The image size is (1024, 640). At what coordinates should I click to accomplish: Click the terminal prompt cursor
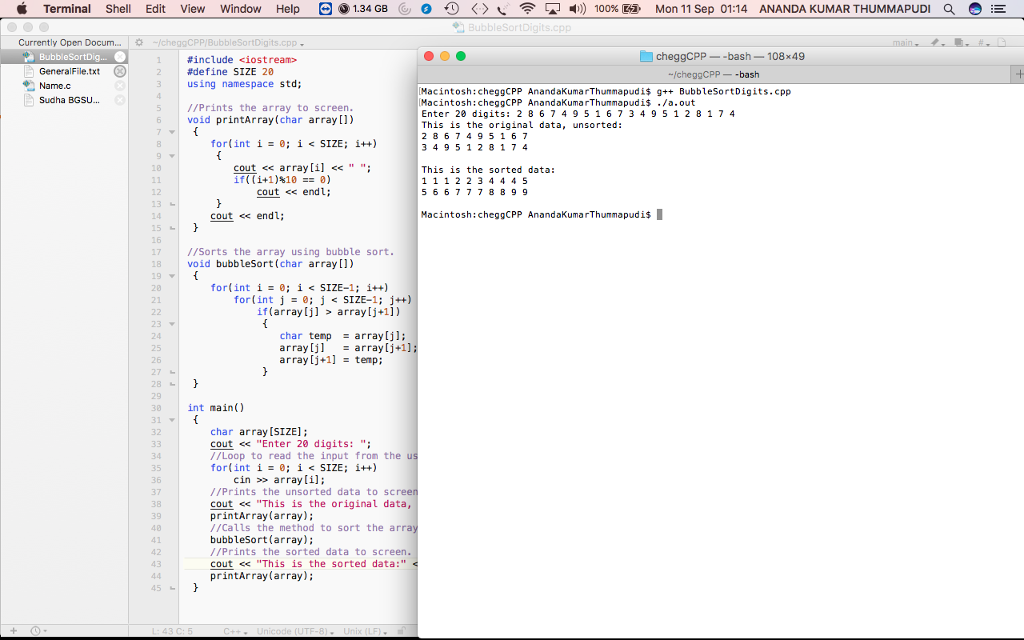(660, 215)
